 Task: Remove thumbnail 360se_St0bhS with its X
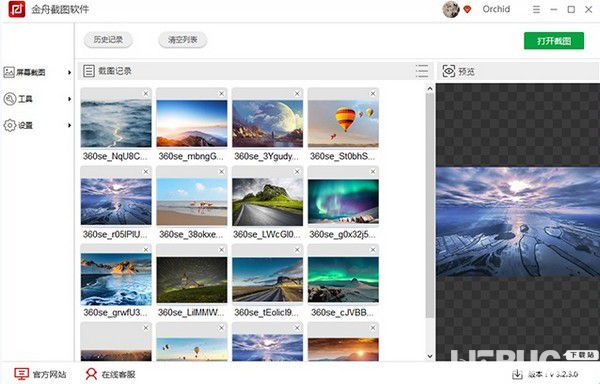point(373,93)
